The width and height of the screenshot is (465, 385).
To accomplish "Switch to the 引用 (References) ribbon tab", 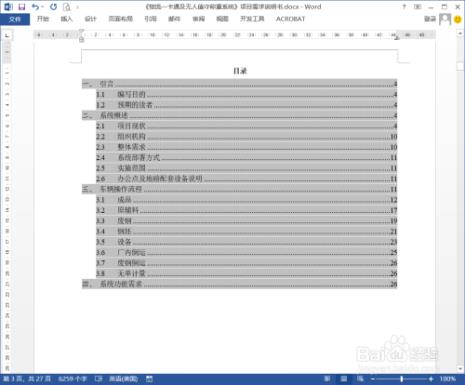I will coord(150,19).
